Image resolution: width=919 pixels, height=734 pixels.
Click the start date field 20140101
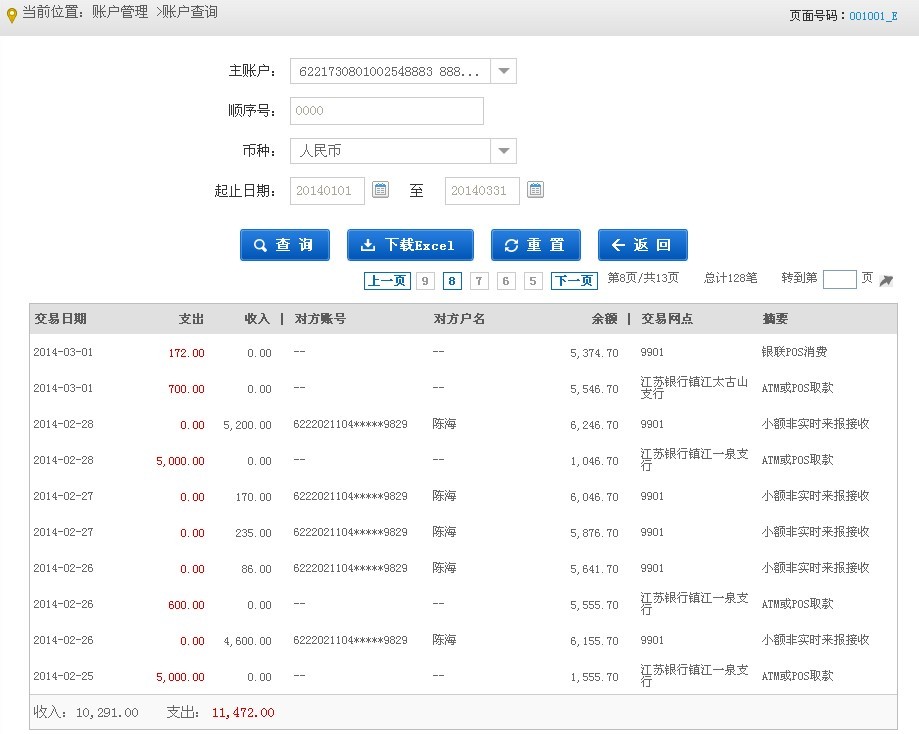[x=327, y=191]
